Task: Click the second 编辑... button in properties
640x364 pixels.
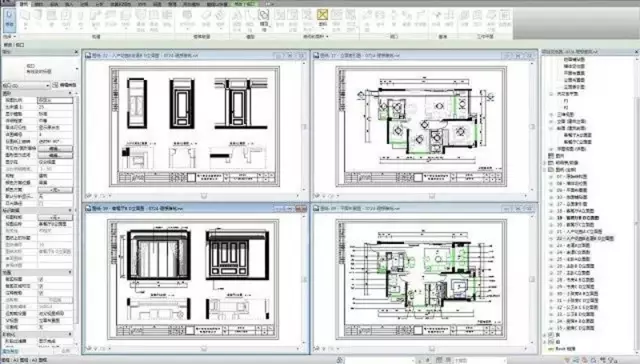Action: pyautogui.click(x=56, y=155)
